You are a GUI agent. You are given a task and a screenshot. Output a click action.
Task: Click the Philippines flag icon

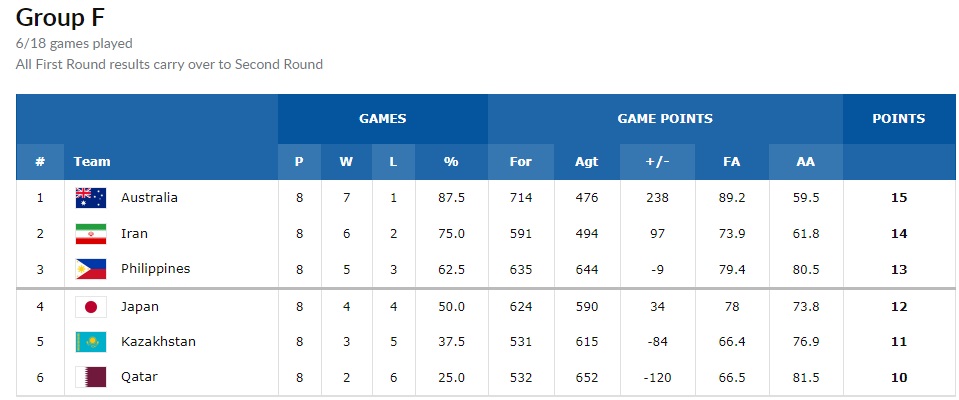click(90, 269)
